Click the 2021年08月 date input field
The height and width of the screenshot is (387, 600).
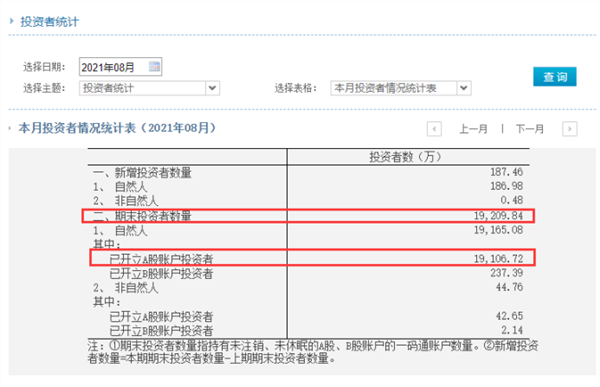(x=120, y=67)
